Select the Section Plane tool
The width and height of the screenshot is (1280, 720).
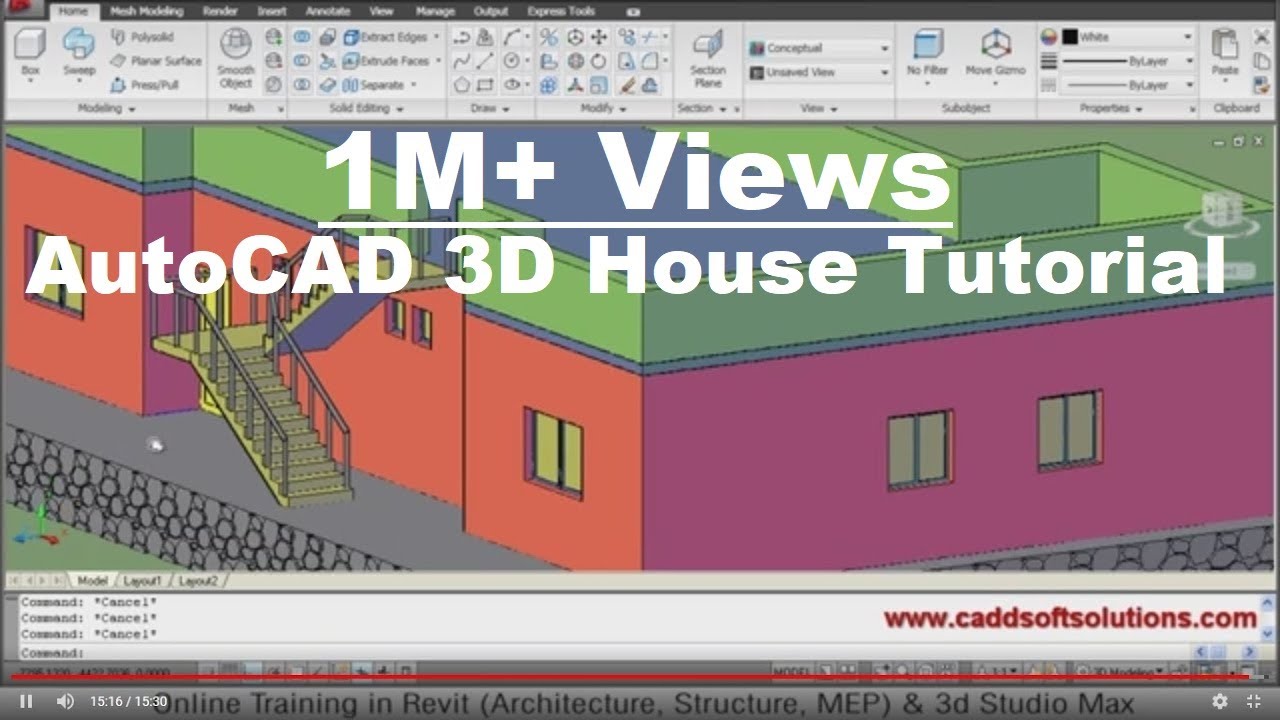coord(708,57)
